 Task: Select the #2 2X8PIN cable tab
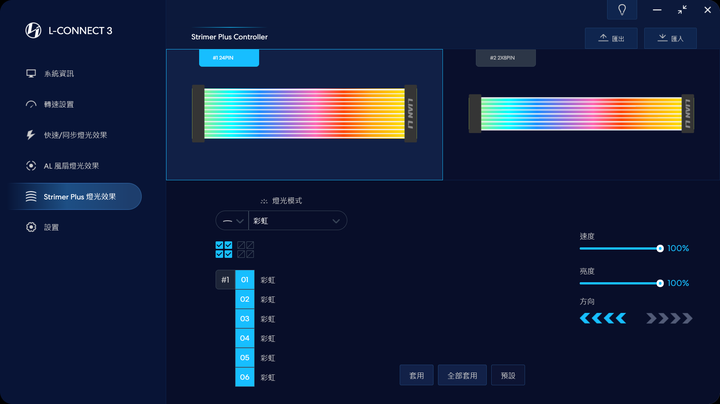coord(506,58)
